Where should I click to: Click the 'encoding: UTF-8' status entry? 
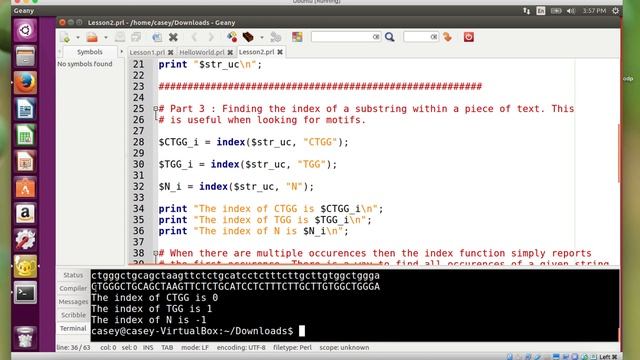click(x=241, y=347)
